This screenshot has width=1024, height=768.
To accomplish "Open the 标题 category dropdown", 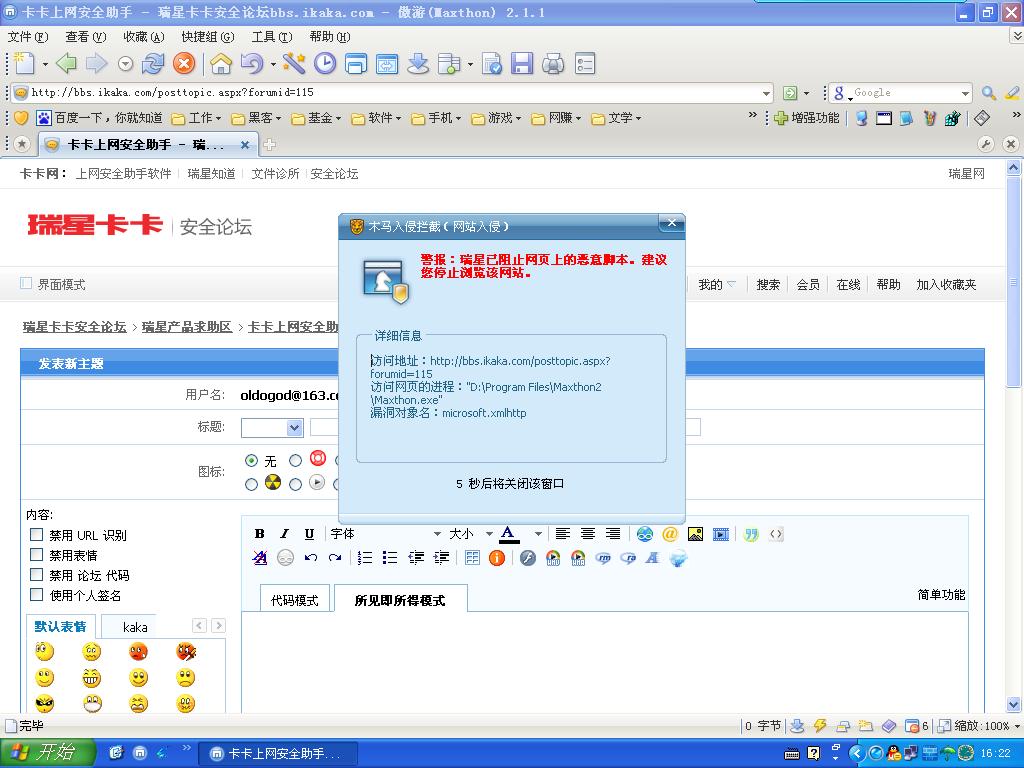I will click(x=272, y=428).
